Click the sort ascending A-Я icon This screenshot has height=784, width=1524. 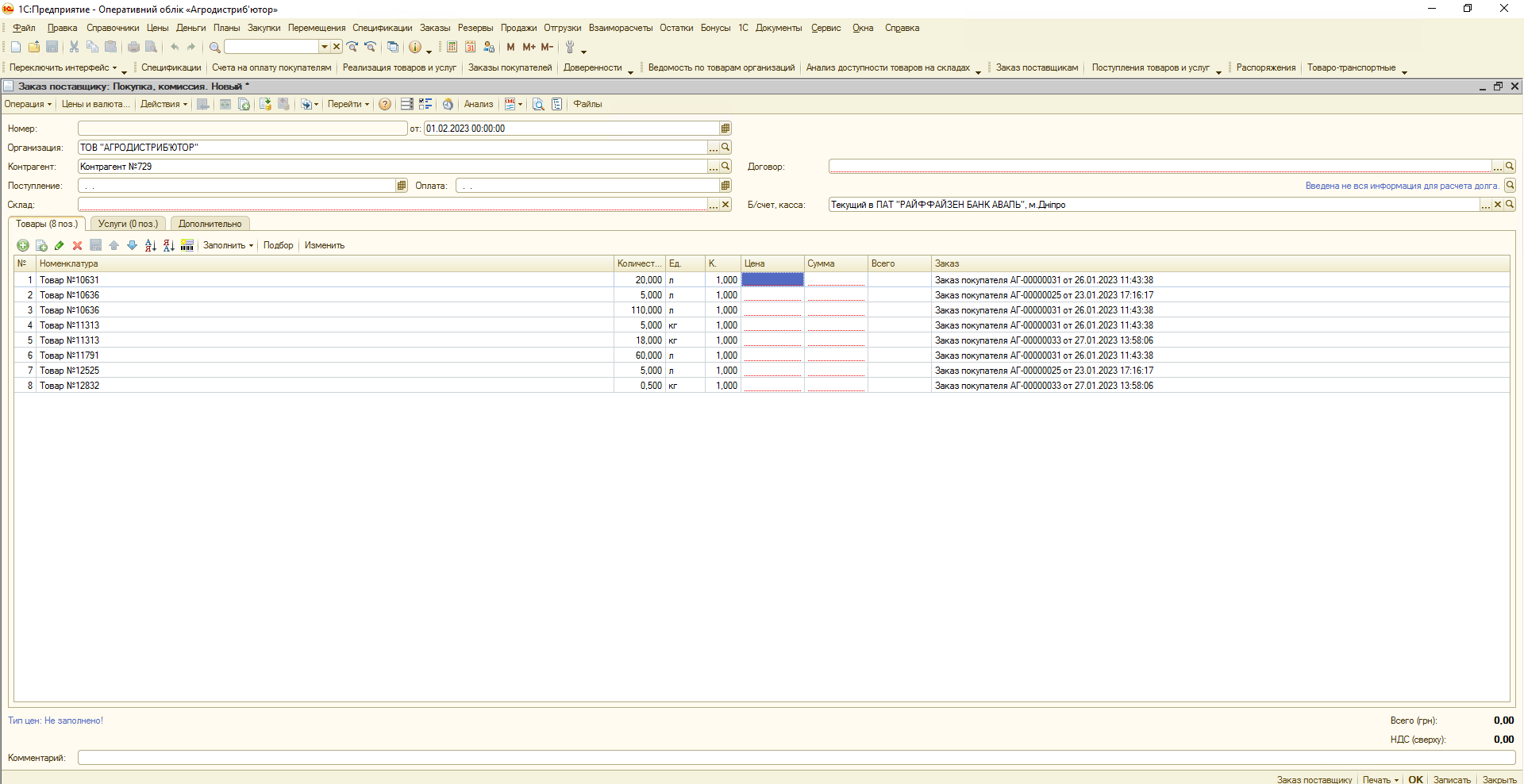[x=150, y=246]
